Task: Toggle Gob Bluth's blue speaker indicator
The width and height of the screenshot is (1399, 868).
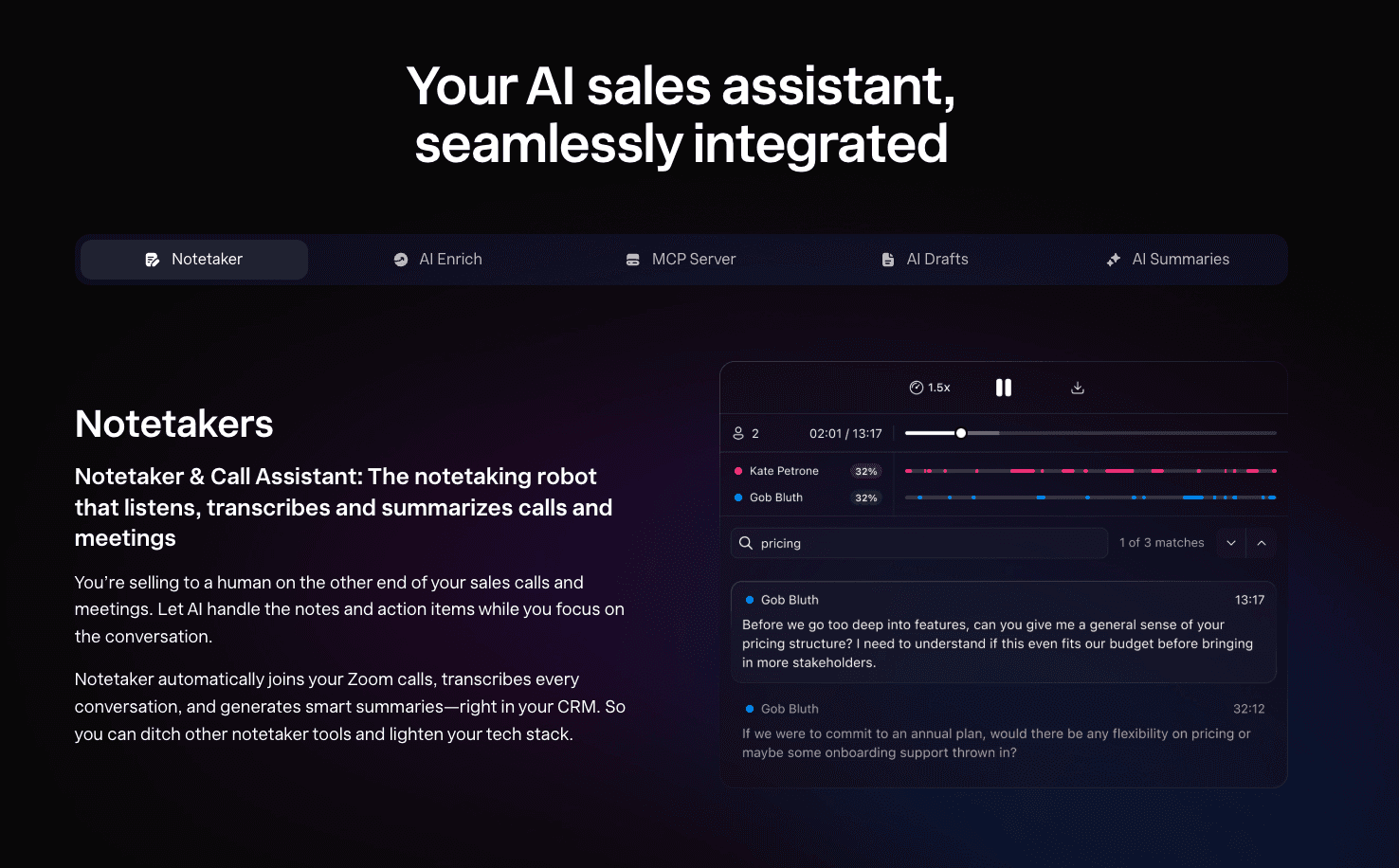Action: 737,497
